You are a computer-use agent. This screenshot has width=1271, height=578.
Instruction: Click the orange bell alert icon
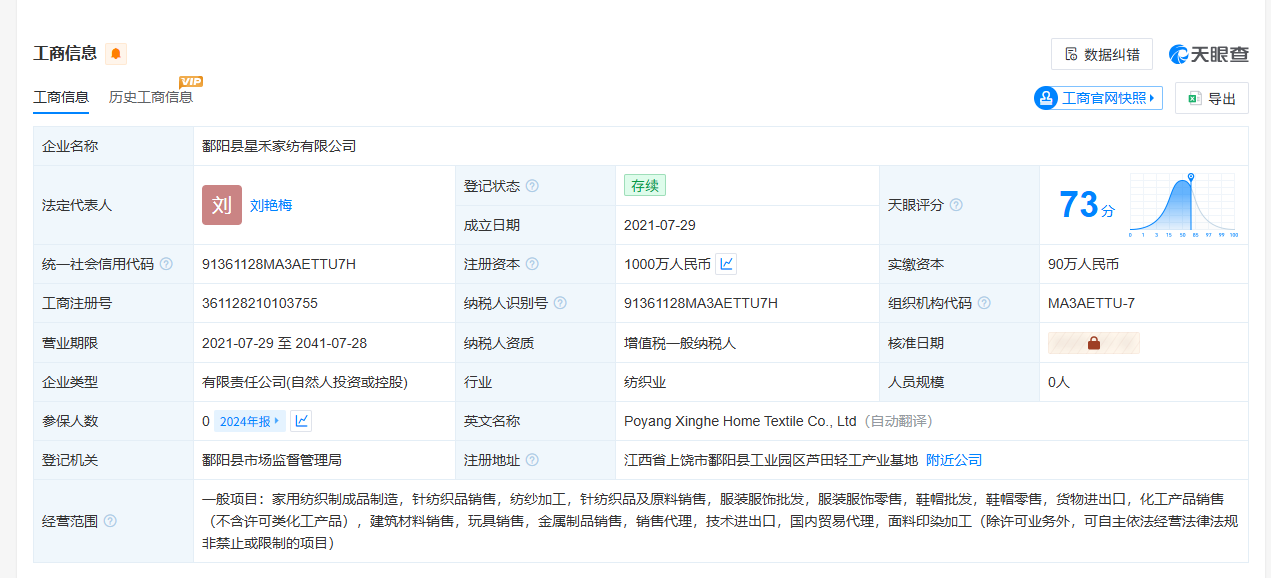click(x=116, y=54)
